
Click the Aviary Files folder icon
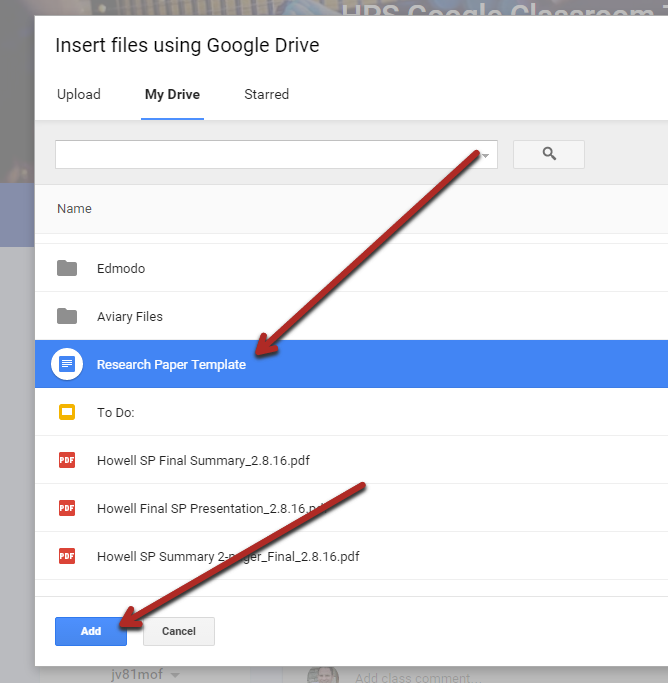click(x=67, y=316)
